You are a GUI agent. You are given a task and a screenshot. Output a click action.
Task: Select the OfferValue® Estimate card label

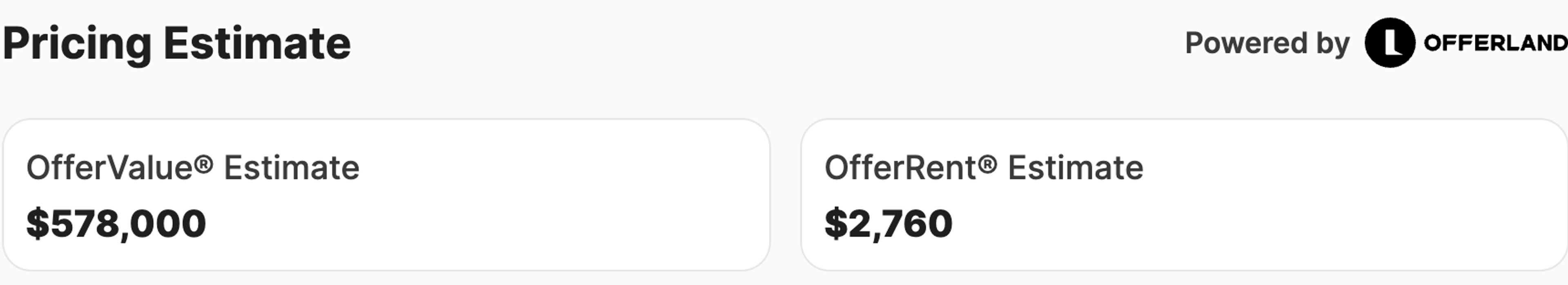click(x=192, y=168)
